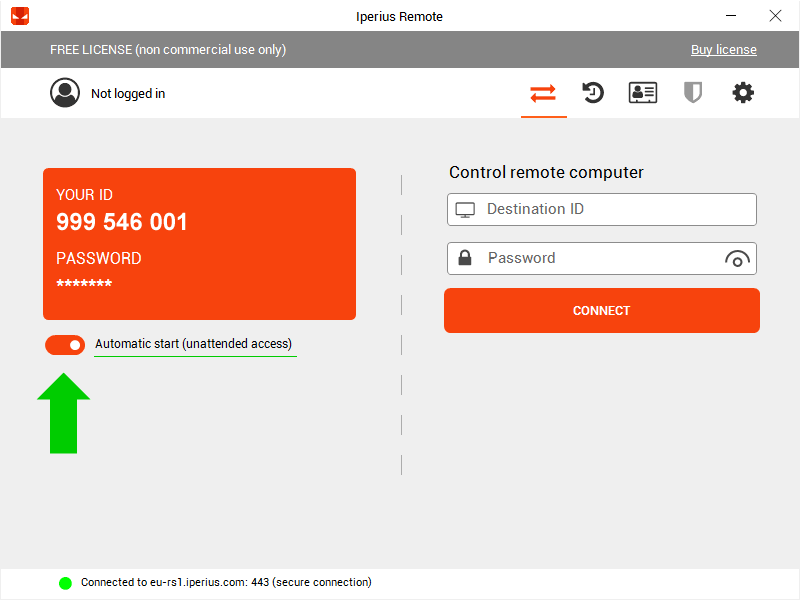Image resolution: width=800 pixels, height=600 pixels.
Task: Click the Iperius Remote logo icon
Action: pos(20,16)
